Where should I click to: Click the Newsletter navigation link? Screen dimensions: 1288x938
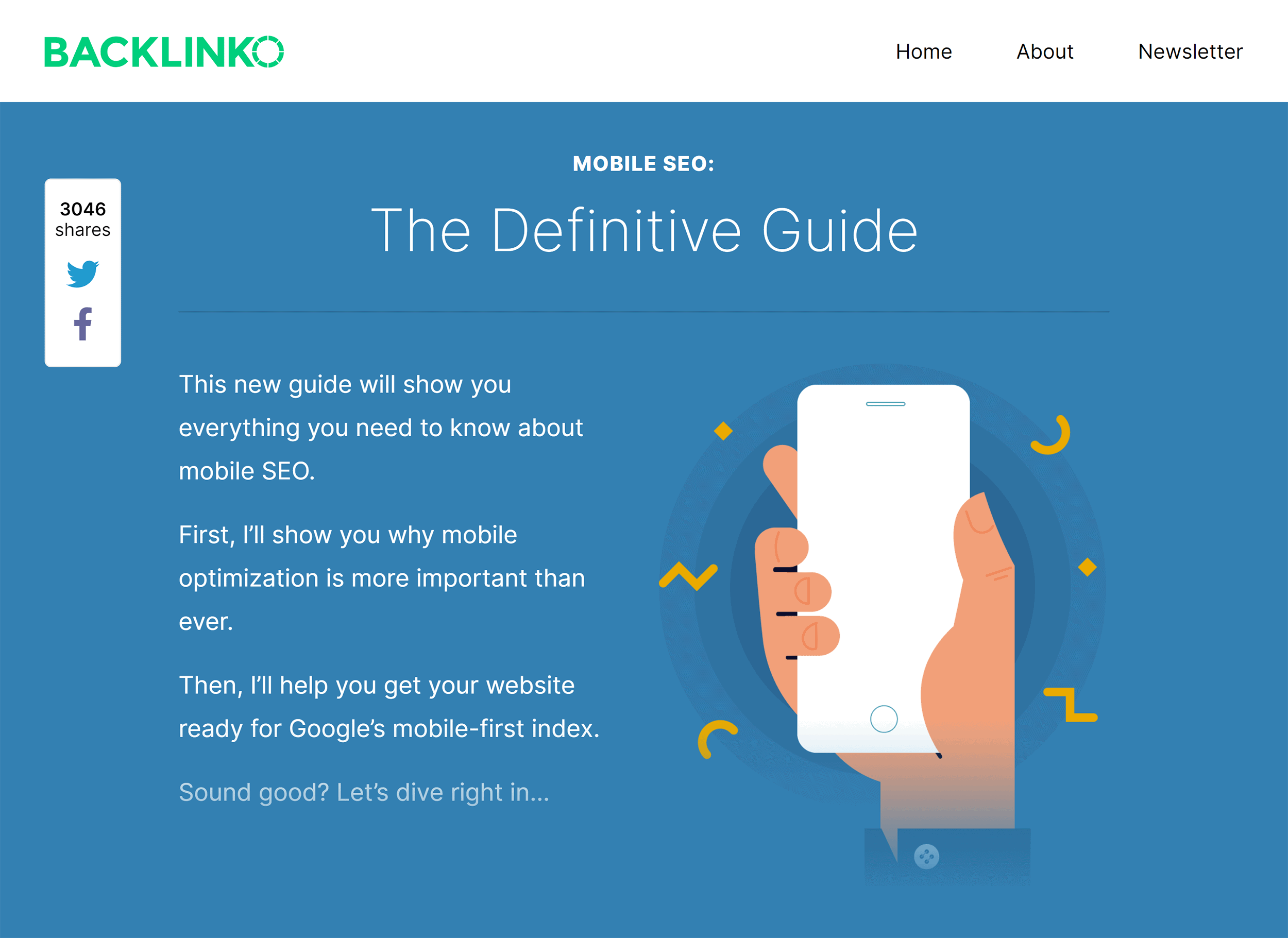[1192, 49]
